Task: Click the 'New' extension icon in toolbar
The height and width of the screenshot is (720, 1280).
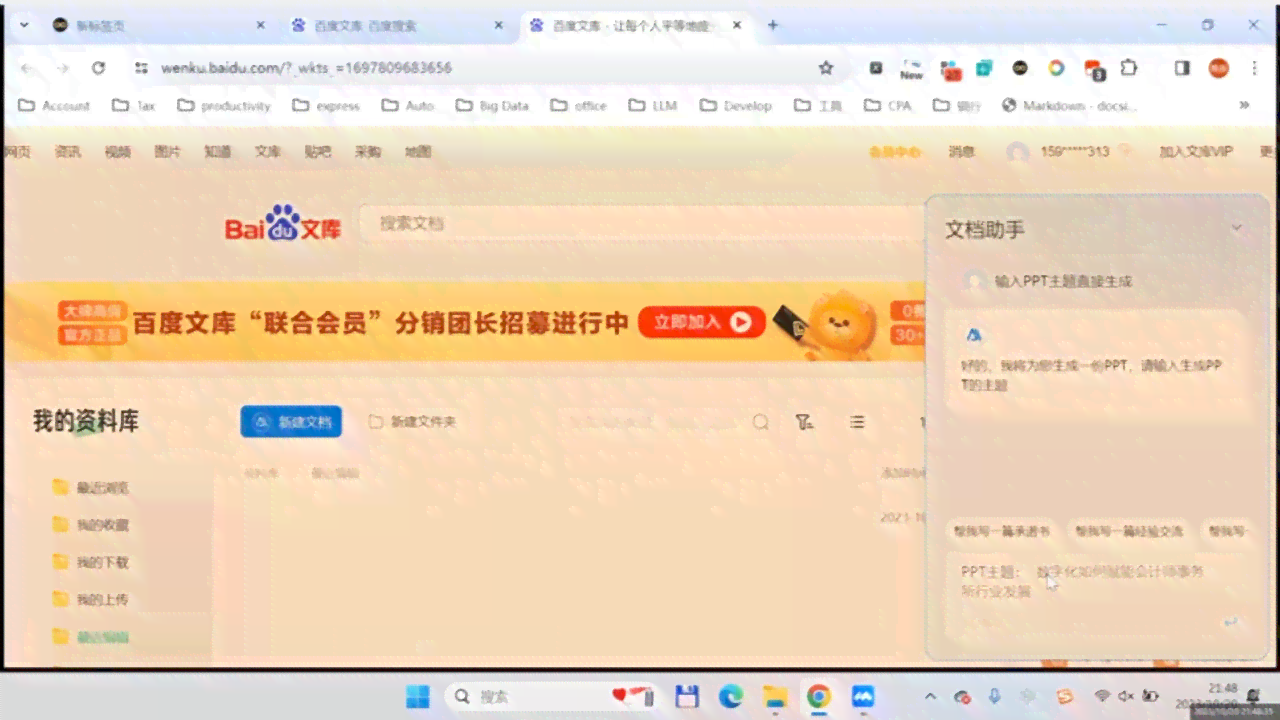Action: point(911,69)
